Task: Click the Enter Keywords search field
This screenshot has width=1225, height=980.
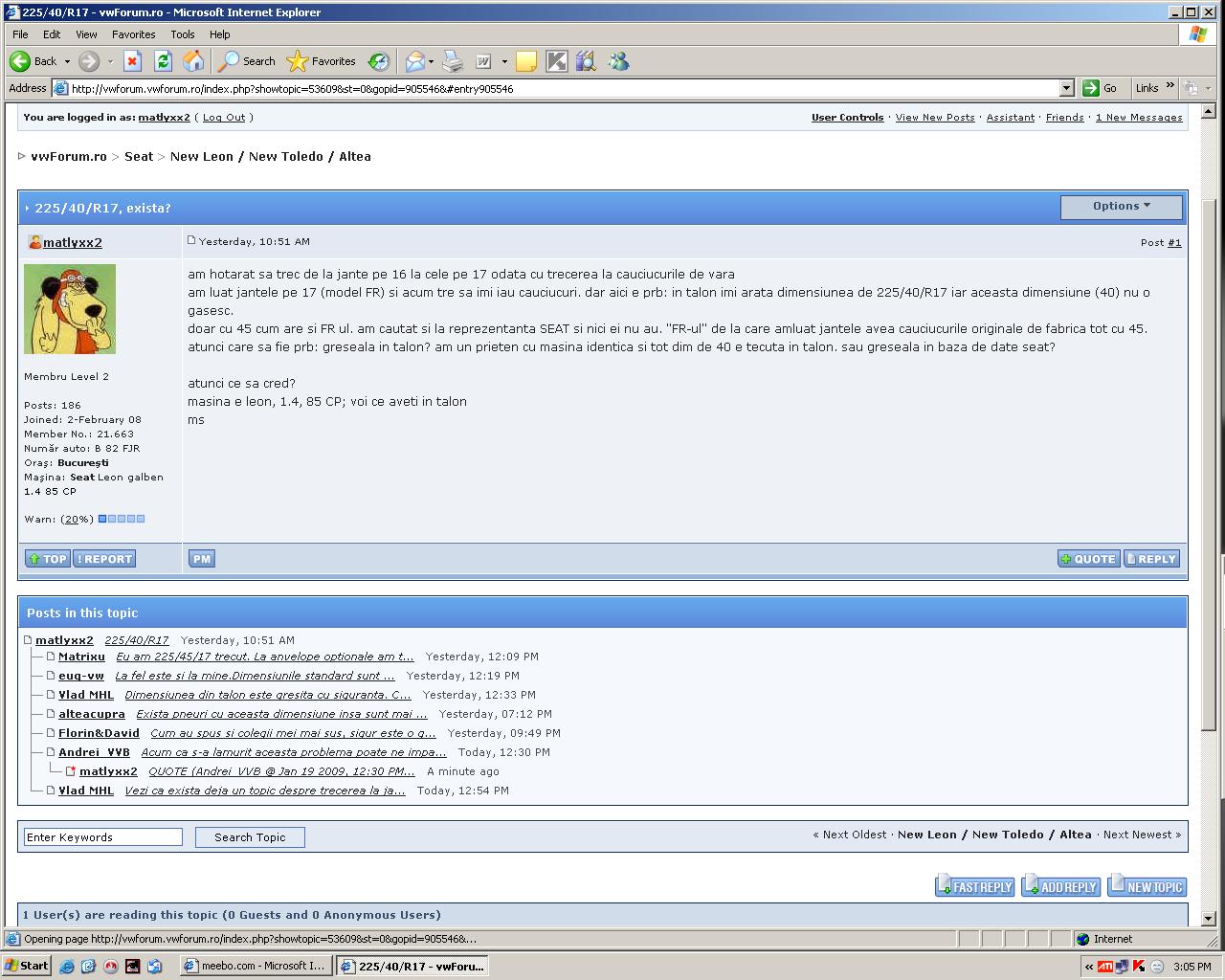Action: [102, 837]
